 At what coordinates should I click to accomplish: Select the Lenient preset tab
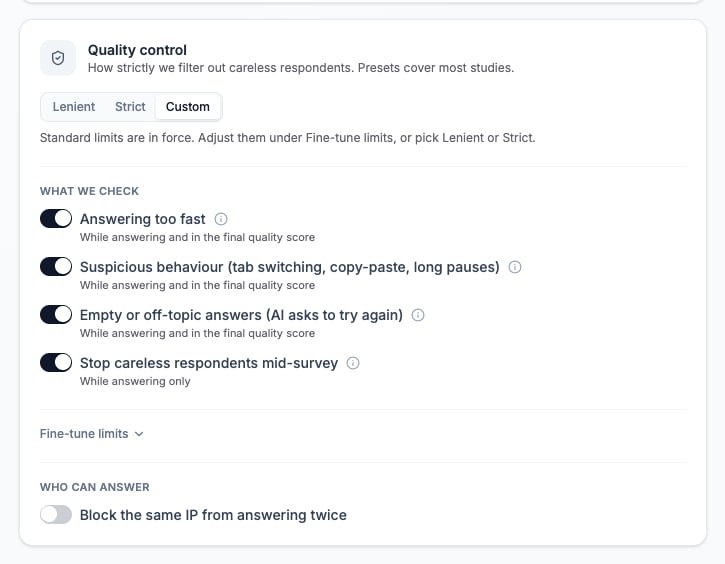pyautogui.click(x=74, y=107)
